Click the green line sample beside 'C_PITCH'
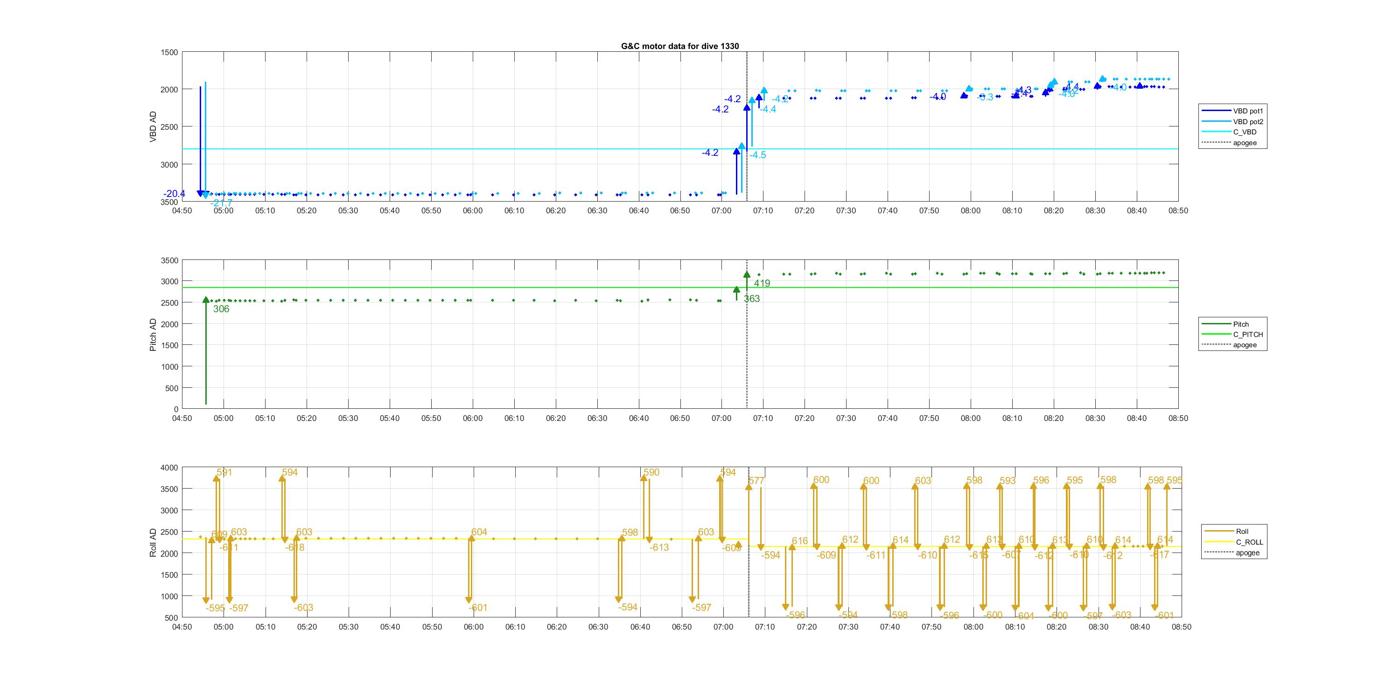Screen dimensions: 1400x693 click(1216, 334)
